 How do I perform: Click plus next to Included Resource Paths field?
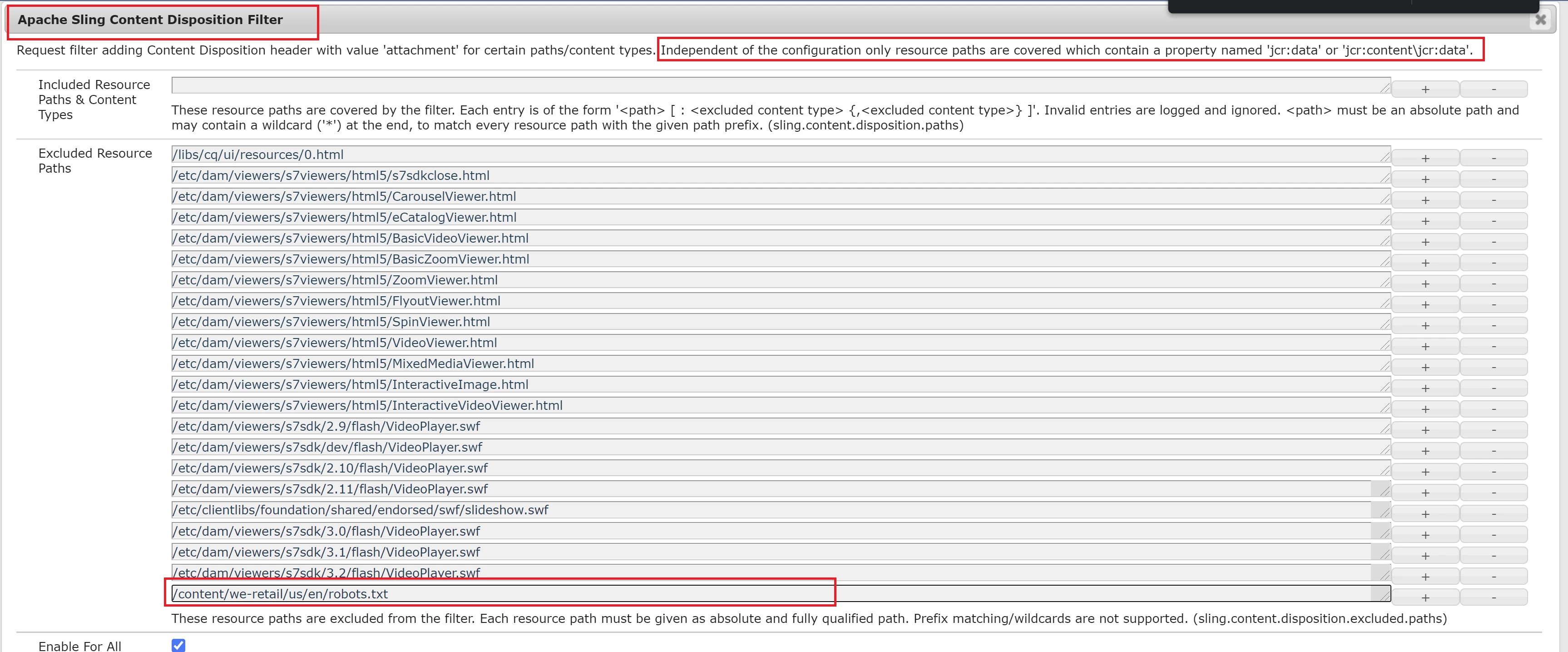pos(1425,90)
